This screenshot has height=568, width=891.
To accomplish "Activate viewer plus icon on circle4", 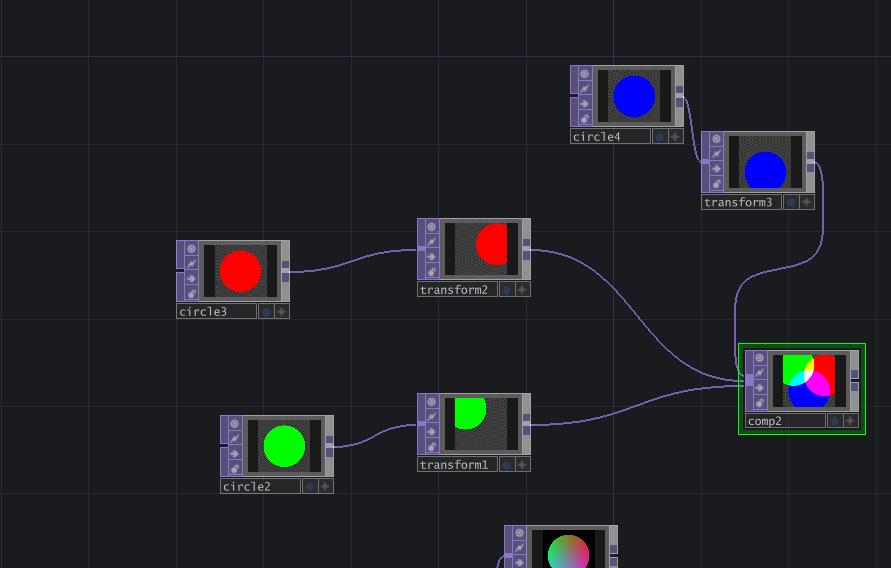I will click(675, 136).
